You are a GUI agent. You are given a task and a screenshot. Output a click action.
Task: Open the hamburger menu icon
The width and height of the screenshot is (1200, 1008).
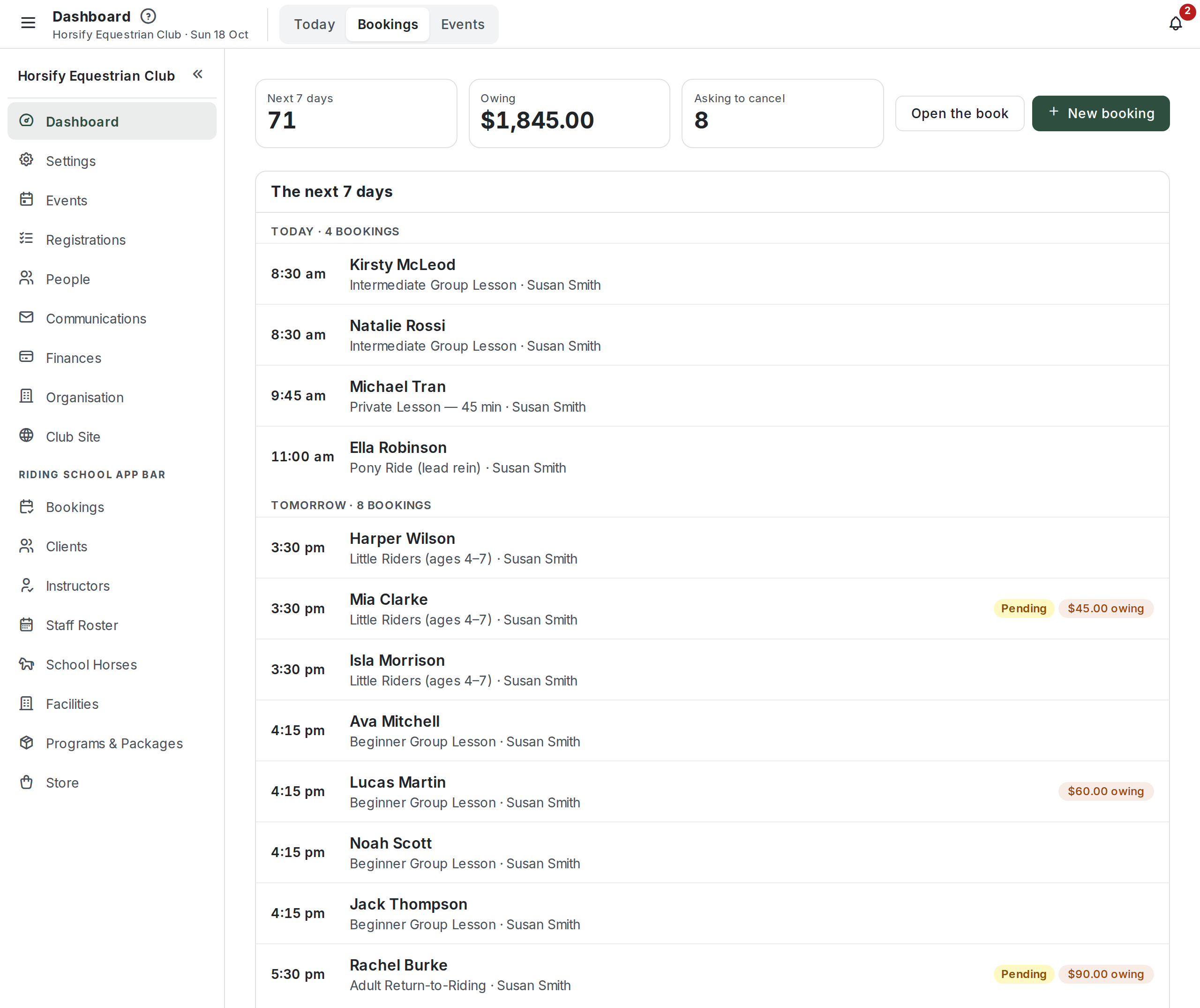[x=28, y=23]
